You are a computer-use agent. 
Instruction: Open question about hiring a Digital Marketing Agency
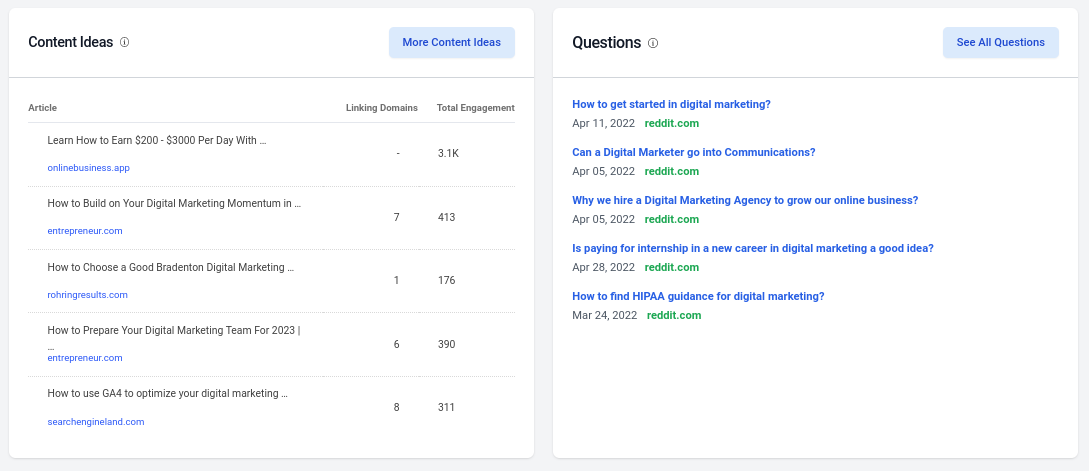click(744, 200)
